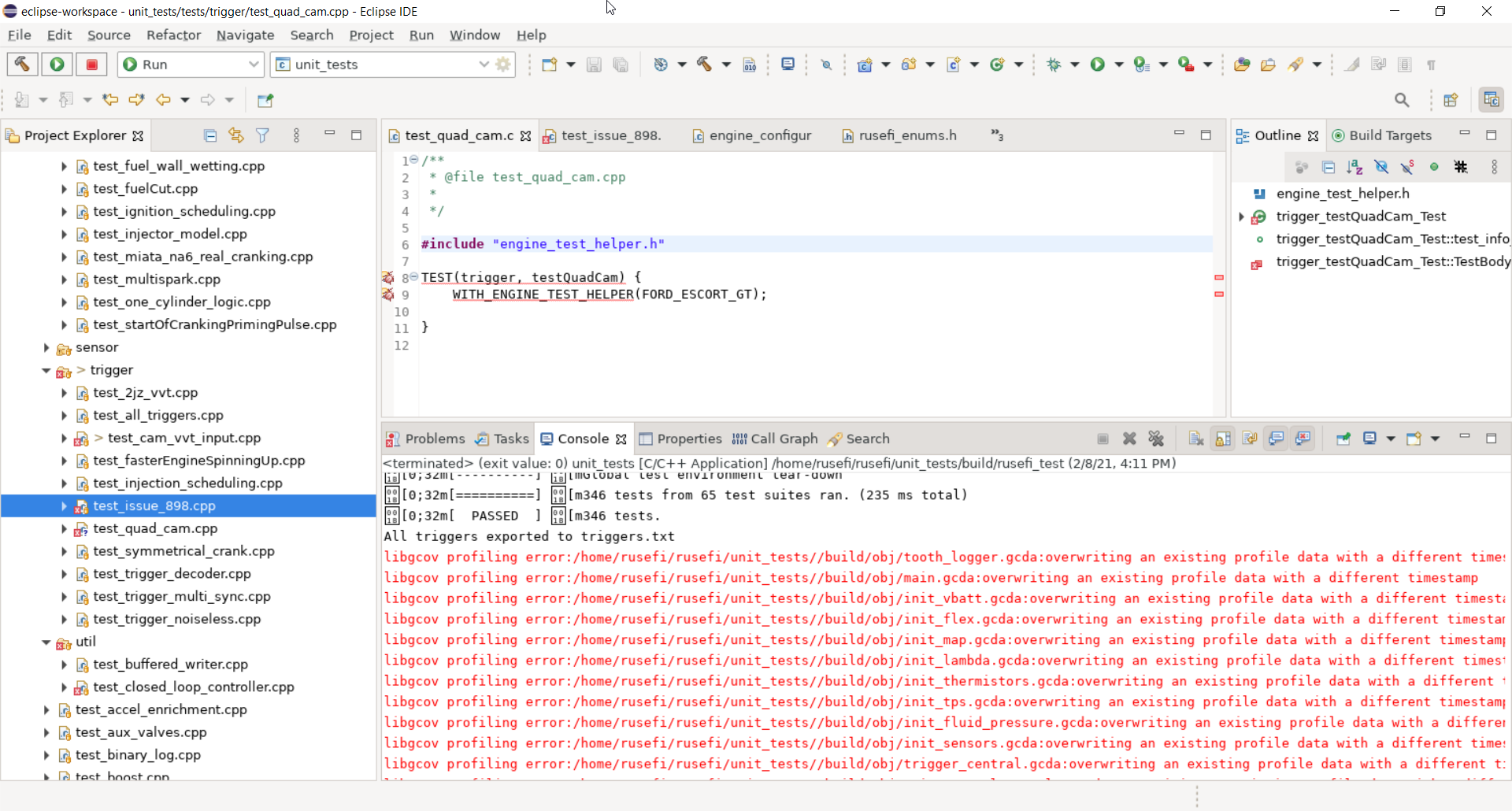Click Remove All Terminated Launches in Console
1512x811 pixels.
1156,439
